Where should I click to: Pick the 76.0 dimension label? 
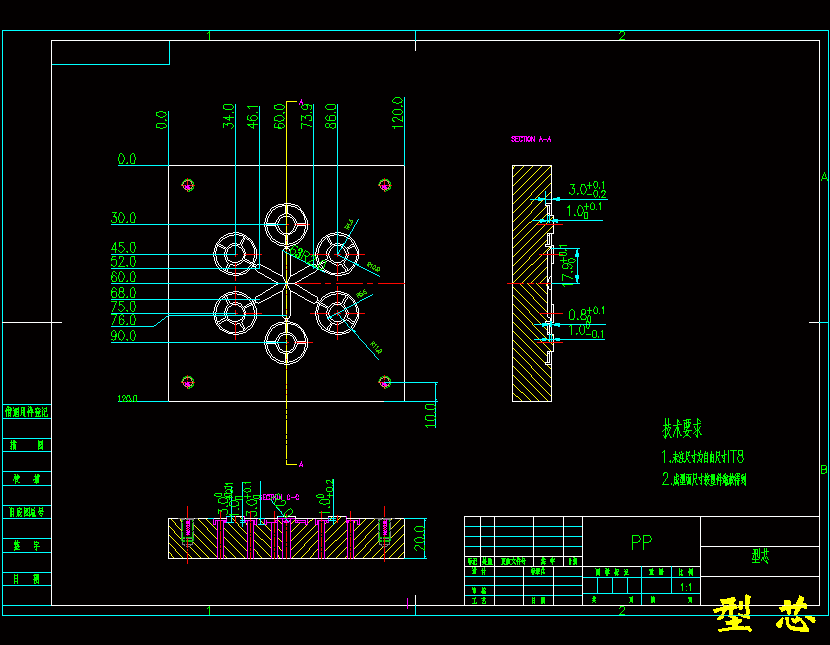tap(123, 320)
